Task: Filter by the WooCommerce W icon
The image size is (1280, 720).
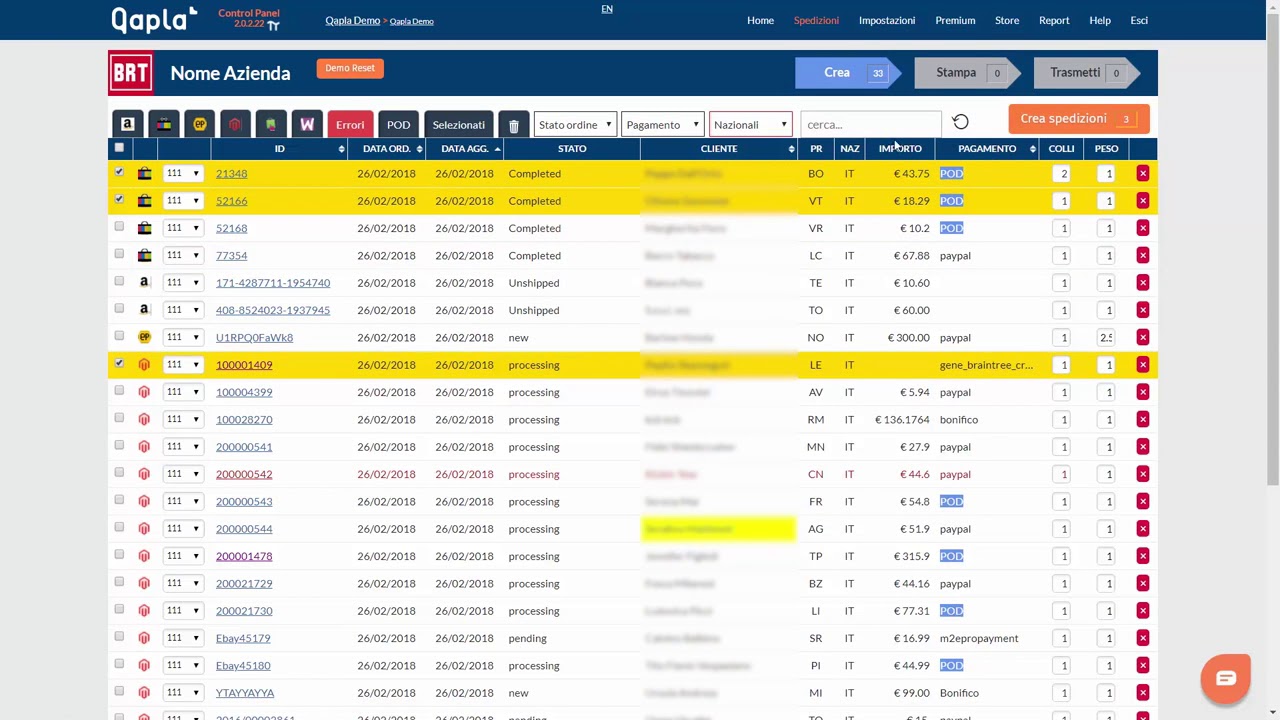Action: click(307, 124)
